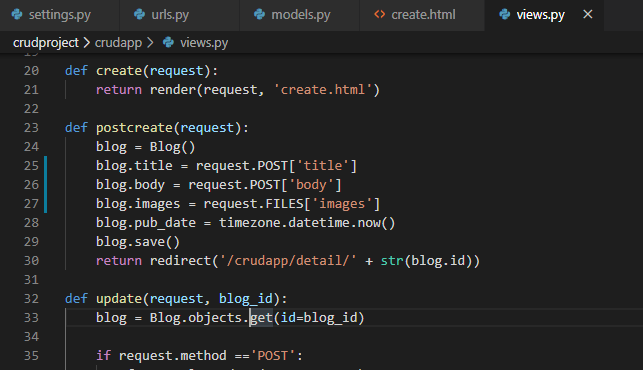Click the Python icon on models.py tab
Viewport: 643px width, 370px height.
click(259, 14)
